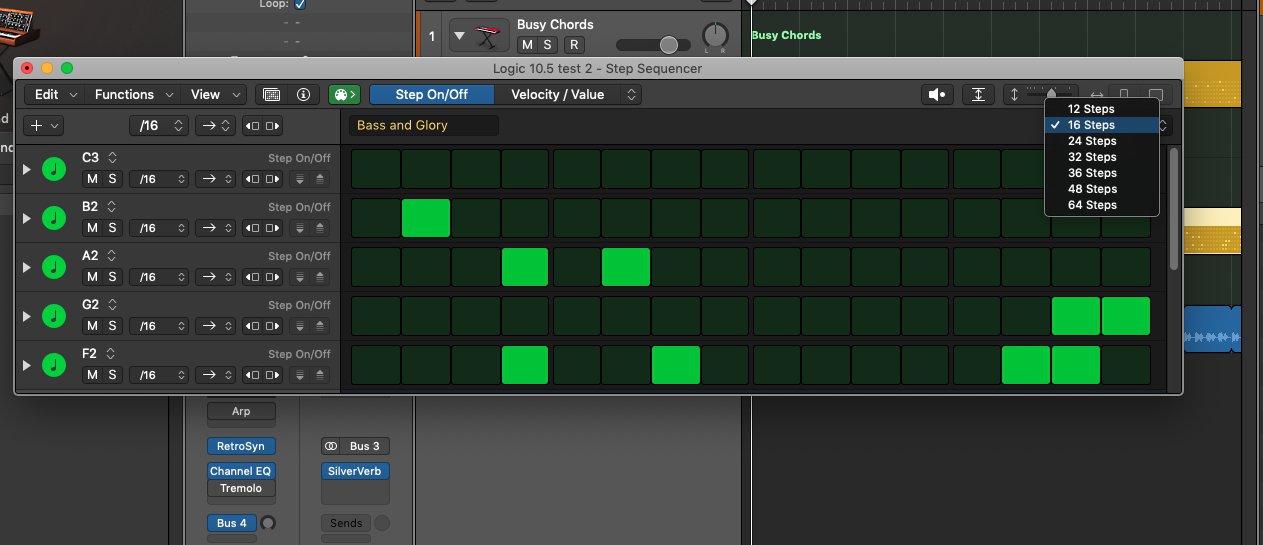Open the Pattern Browser with palette icon
The image size is (1263, 545).
[x=343, y=95]
